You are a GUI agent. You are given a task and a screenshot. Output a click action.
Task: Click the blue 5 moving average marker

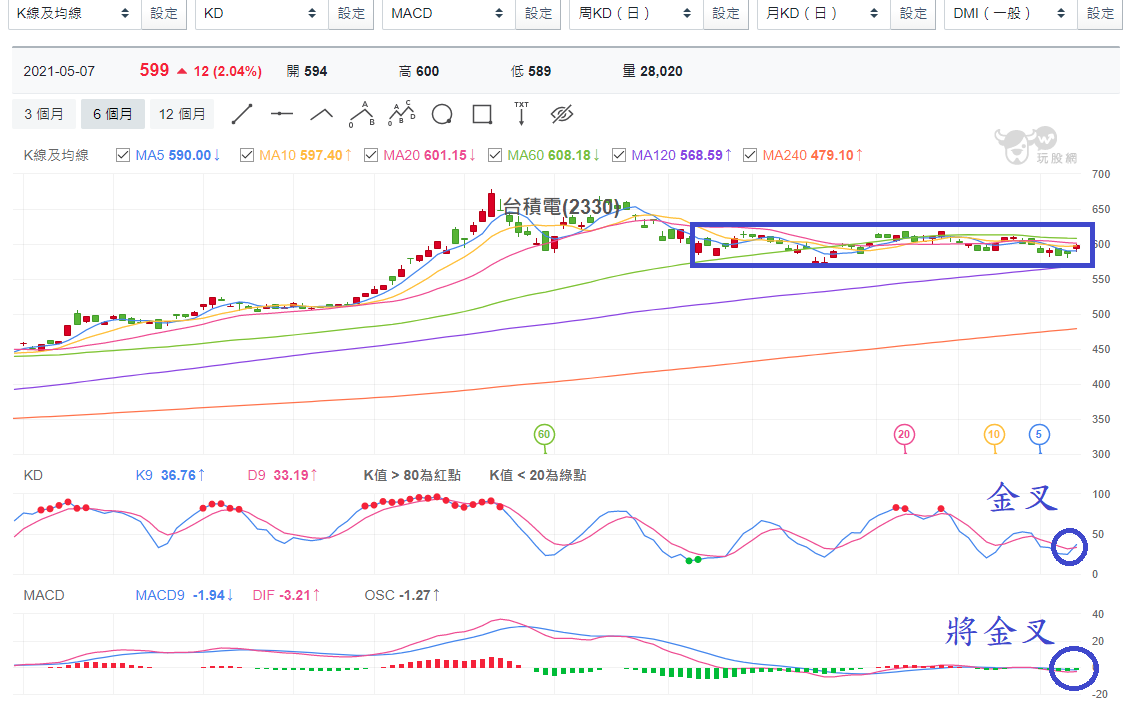click(x=1039, y=434)
